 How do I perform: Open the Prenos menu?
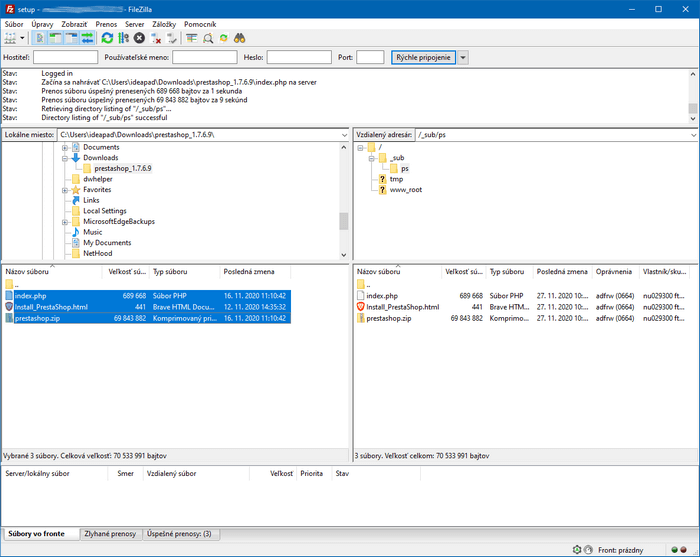point(106,22)
